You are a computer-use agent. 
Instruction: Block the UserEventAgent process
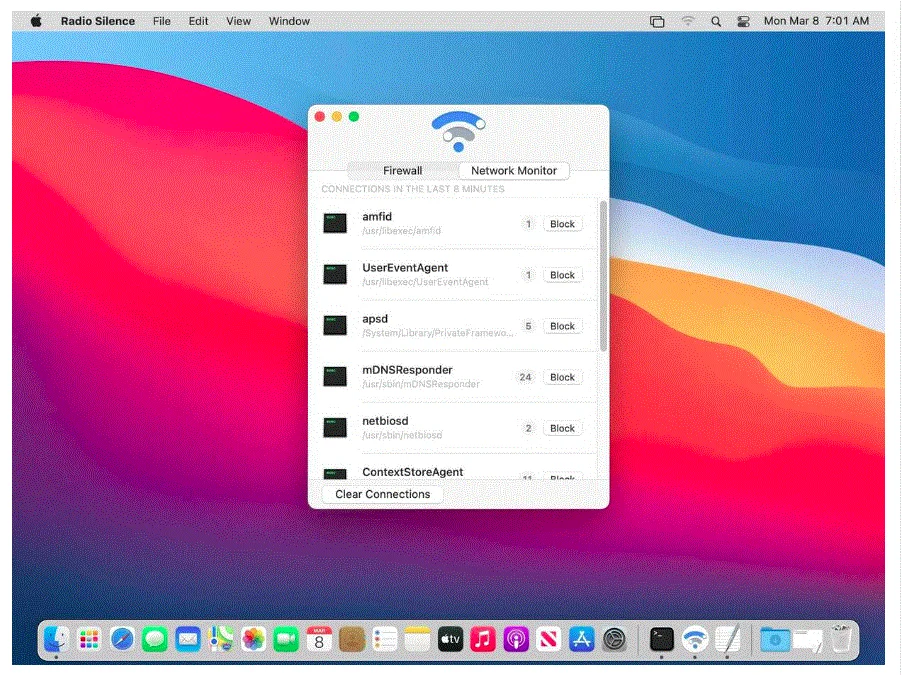click(x=562, y=275)
